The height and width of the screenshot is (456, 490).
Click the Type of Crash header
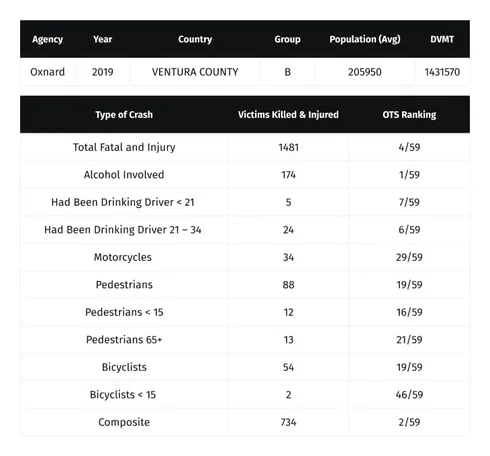click(x=124, y=115)
